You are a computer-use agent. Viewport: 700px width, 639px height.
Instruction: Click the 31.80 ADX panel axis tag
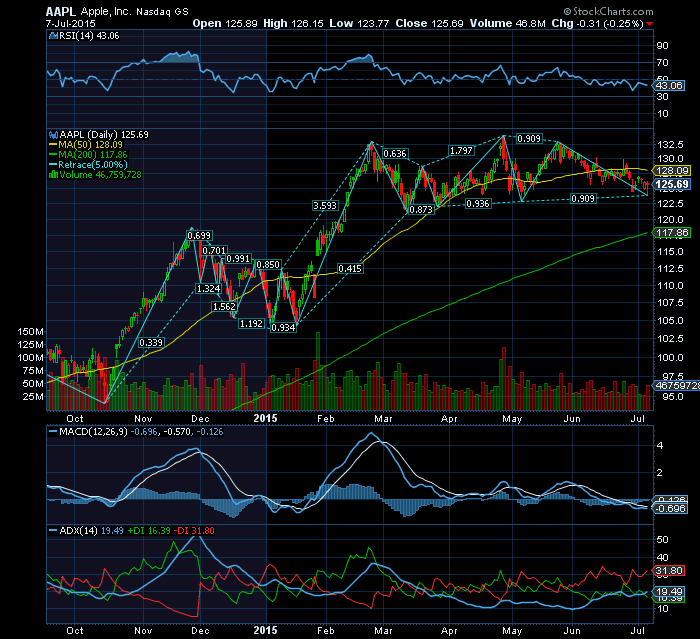click(669, 571)
